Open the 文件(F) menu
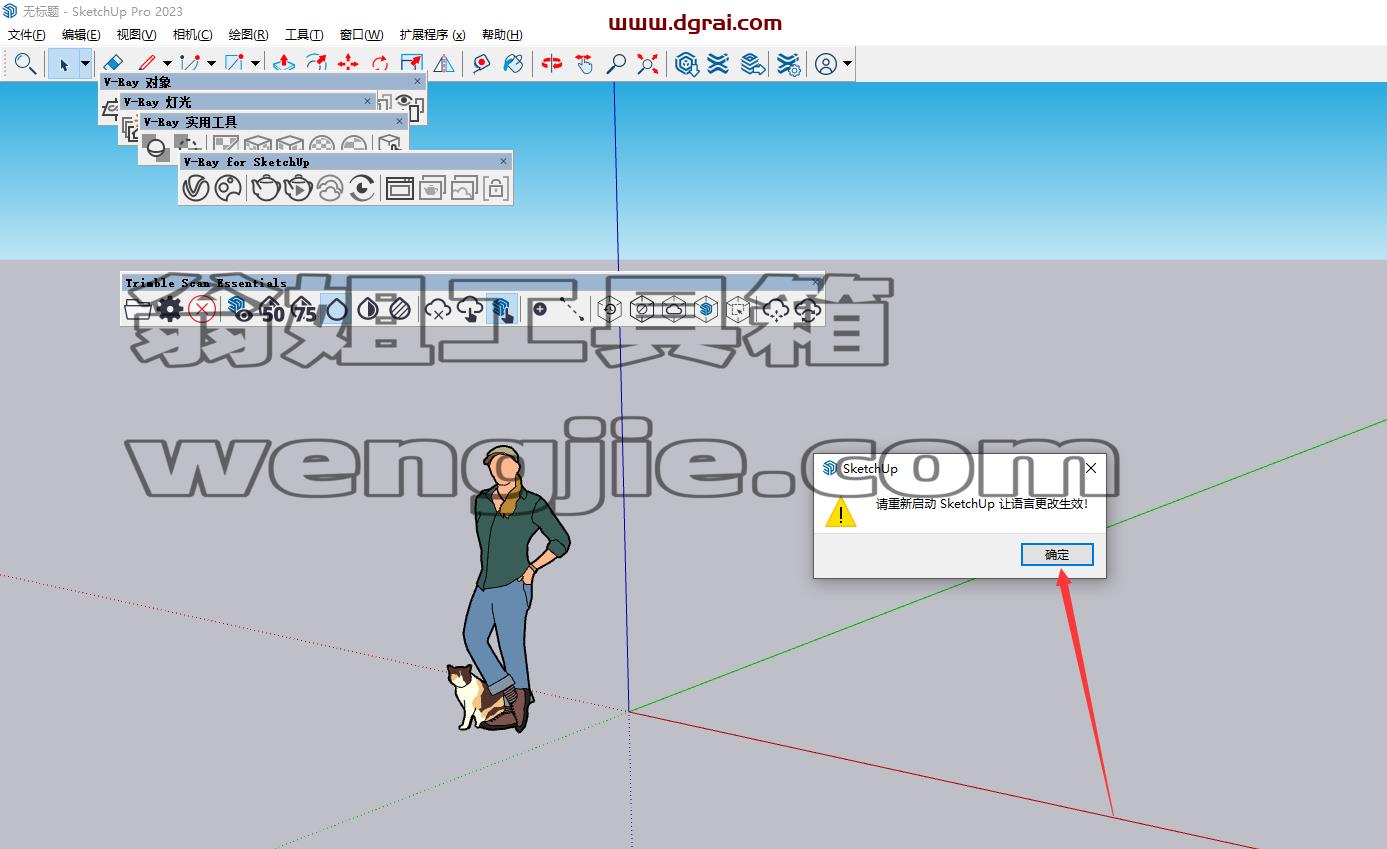 click(27, 35)
